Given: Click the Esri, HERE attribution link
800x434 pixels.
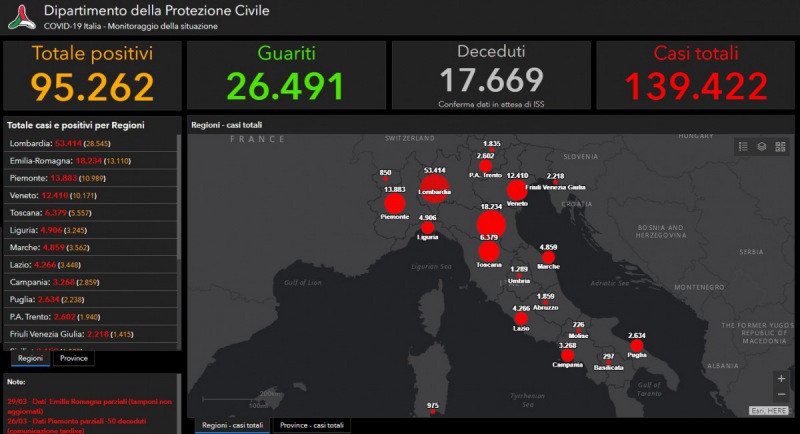Looking at the screenshot, I should coord(769,410).
